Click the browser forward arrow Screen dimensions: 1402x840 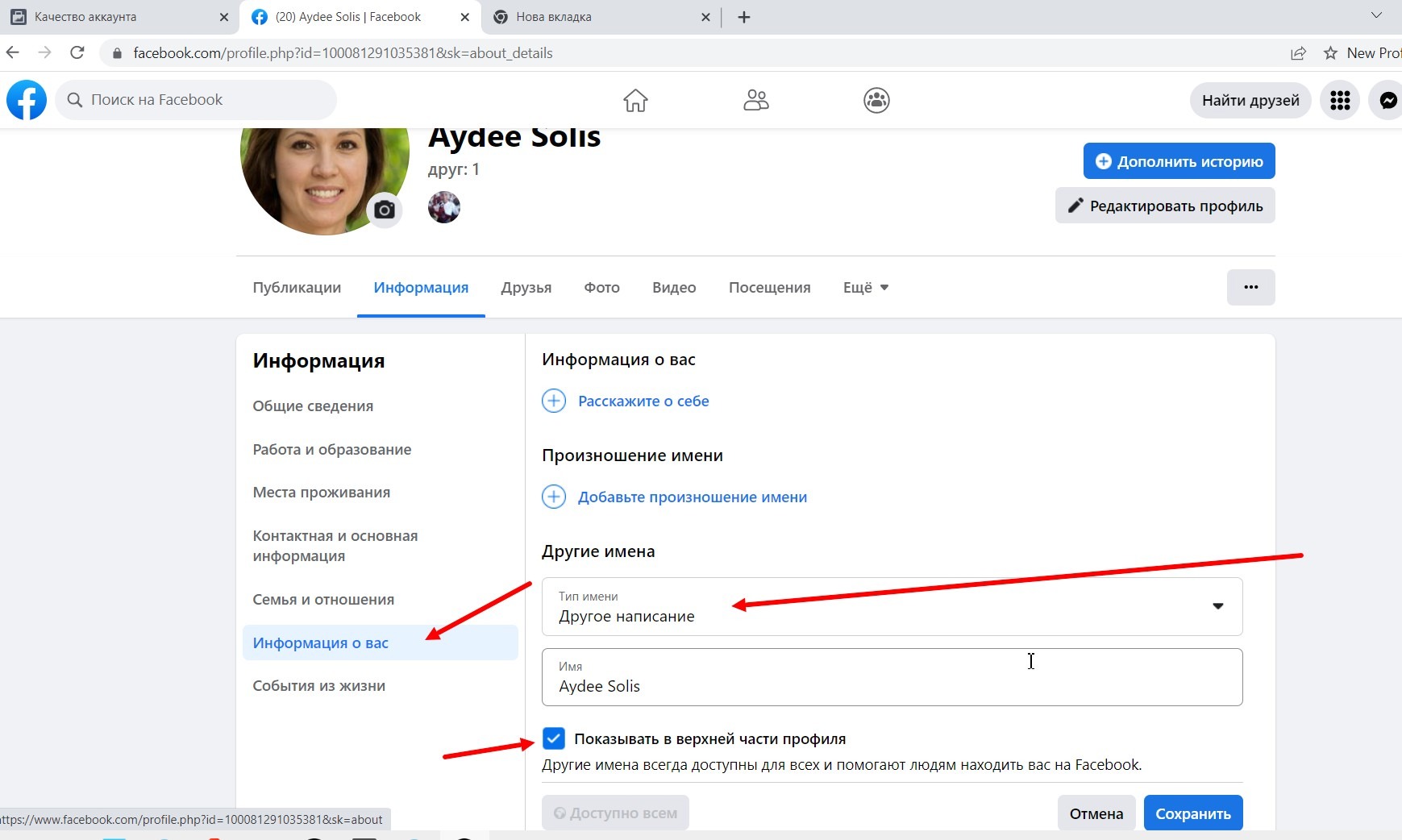point(45,52)
